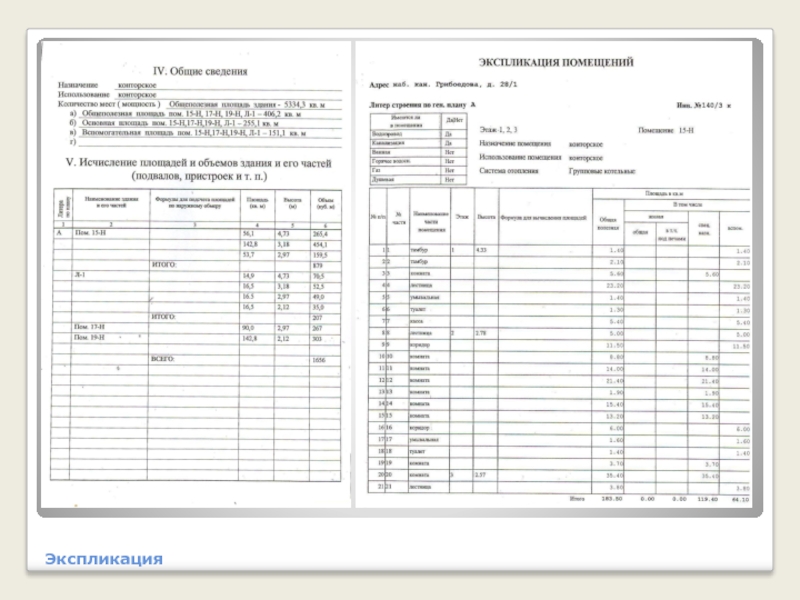Click the total '119.40'
Image resolution: width=800 pixels, height=600 pixels.
coord(708,499)
